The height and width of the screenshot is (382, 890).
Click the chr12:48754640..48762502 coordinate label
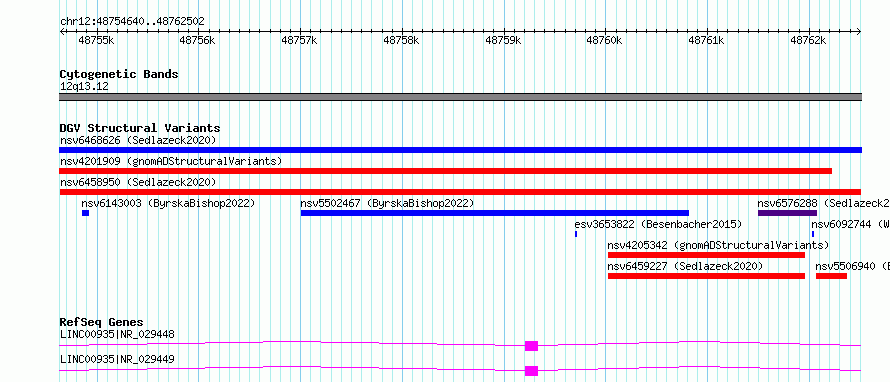[x=132, y=22]
